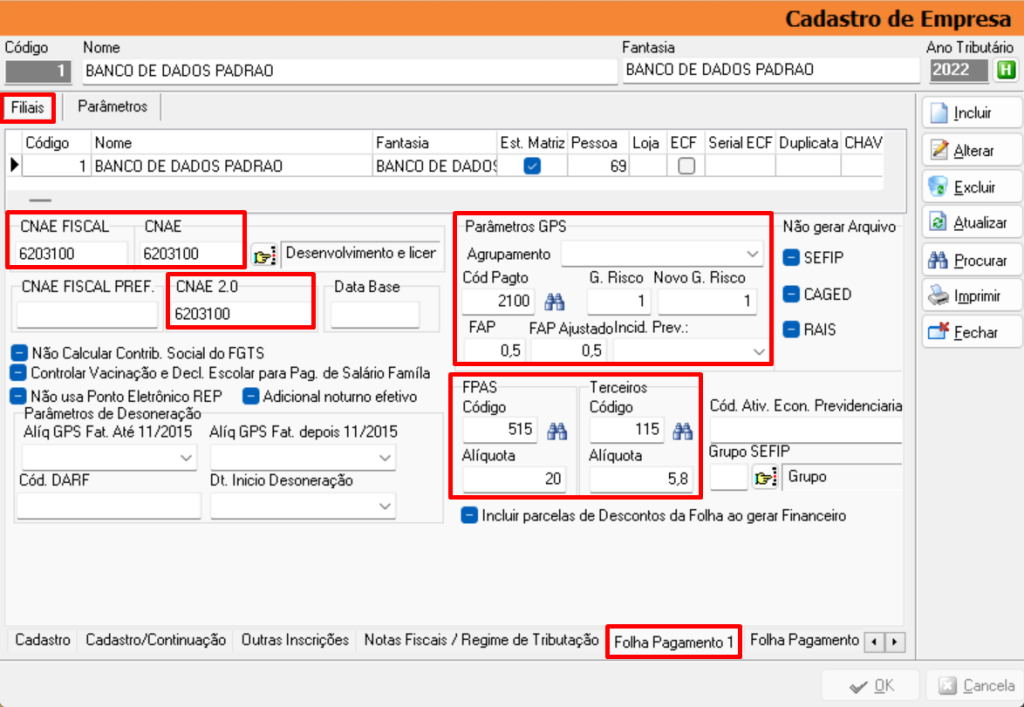Click the binoculars icon next to FPAS Código

point(556,430)
